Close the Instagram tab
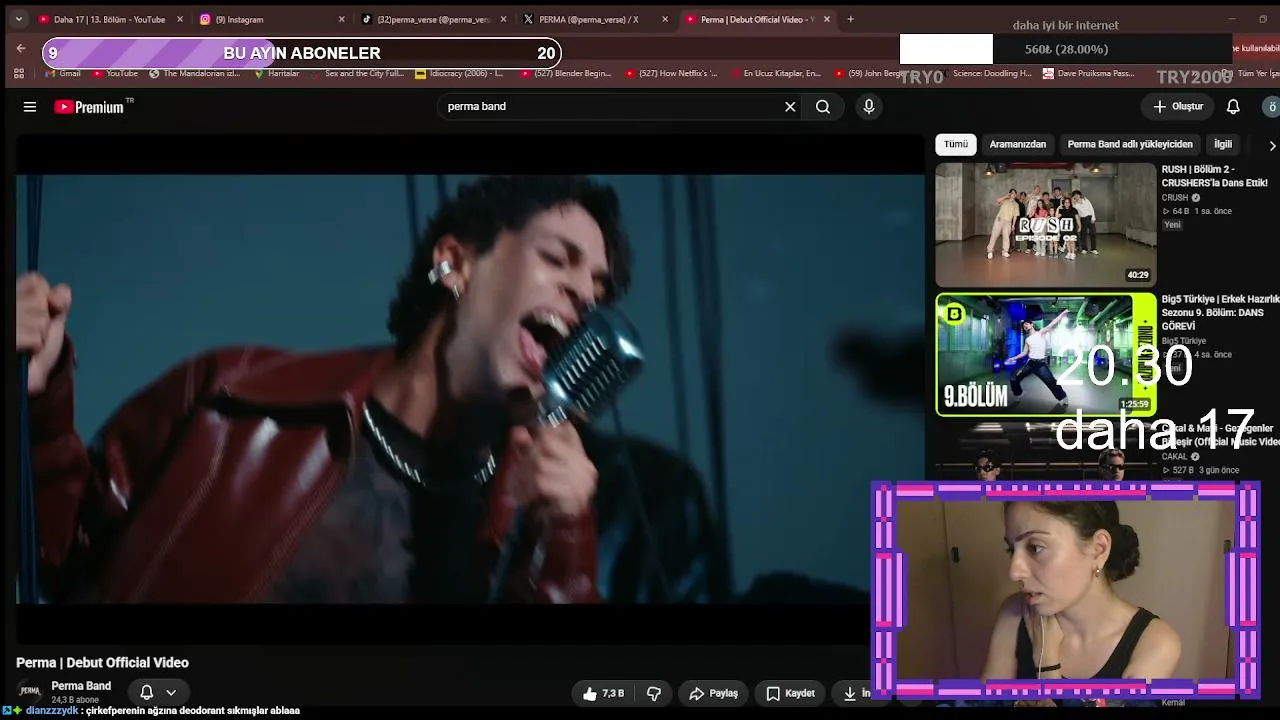This screenshot has width=1280, height=720. (x=341, y=19)
